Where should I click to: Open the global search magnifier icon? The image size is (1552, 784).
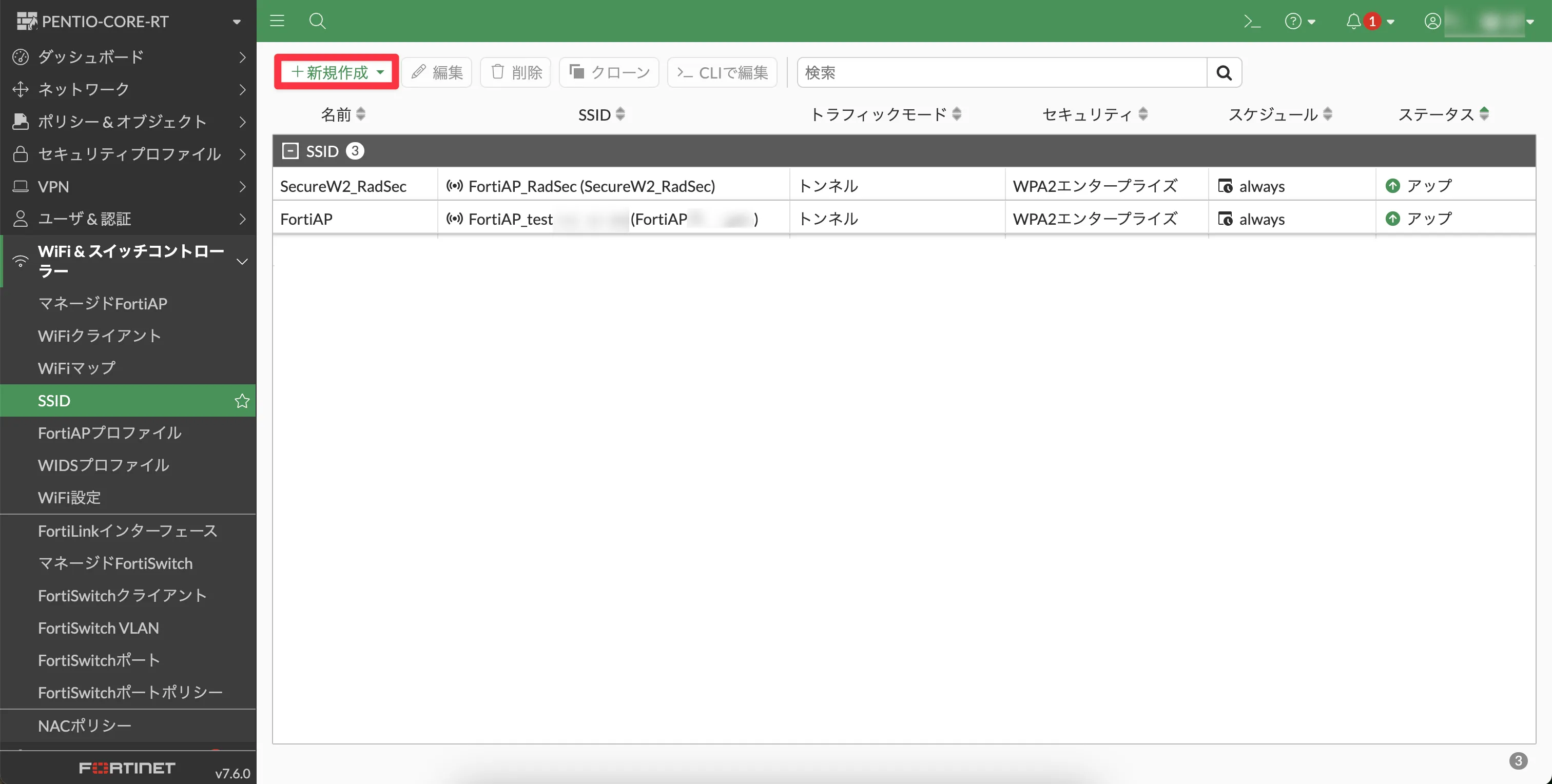[x=317, y=21]
